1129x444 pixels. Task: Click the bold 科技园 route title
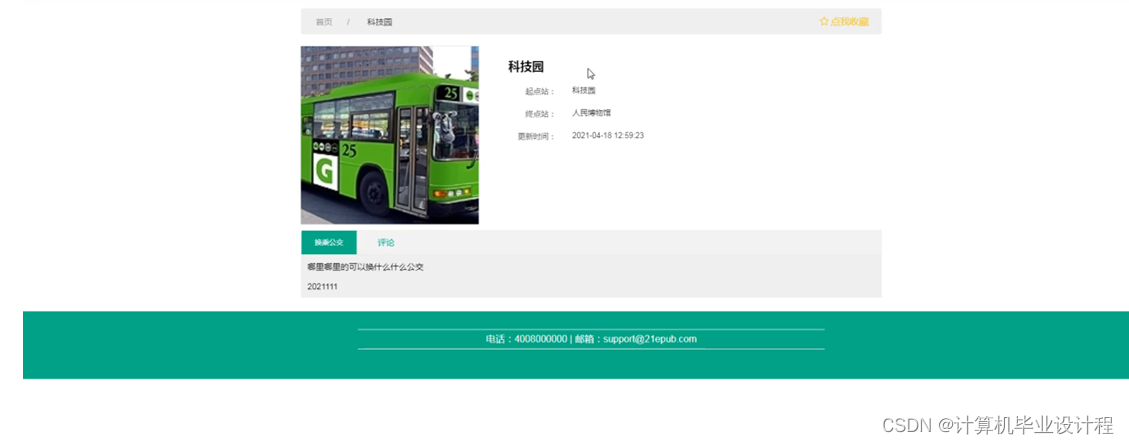[x=526, y=67]
